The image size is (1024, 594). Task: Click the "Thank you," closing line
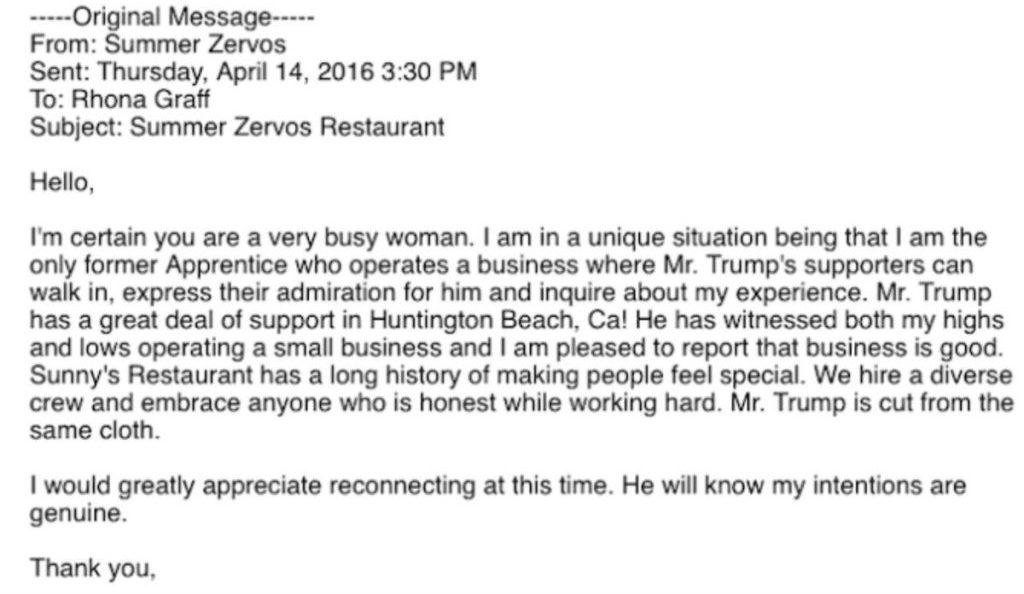click(92, 569)
